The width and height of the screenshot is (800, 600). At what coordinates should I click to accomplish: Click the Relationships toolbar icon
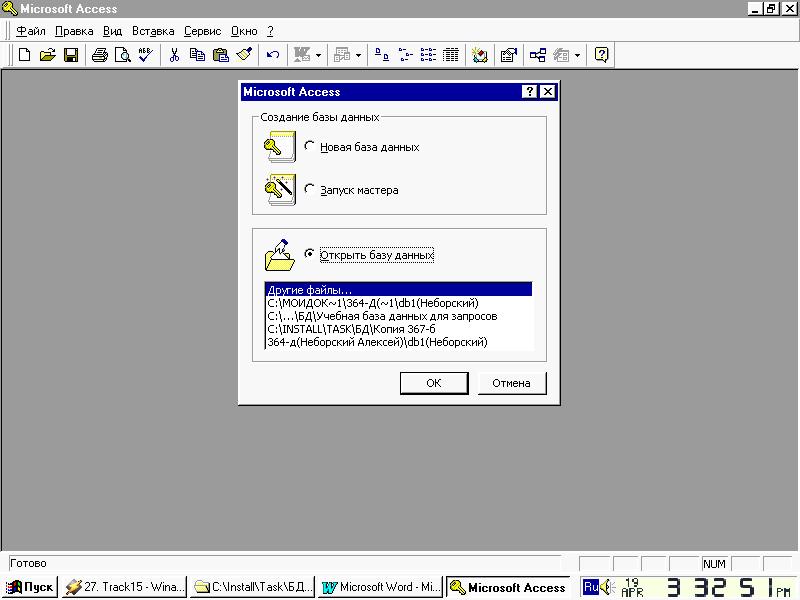pyautogui.click(x=537, y=55)
